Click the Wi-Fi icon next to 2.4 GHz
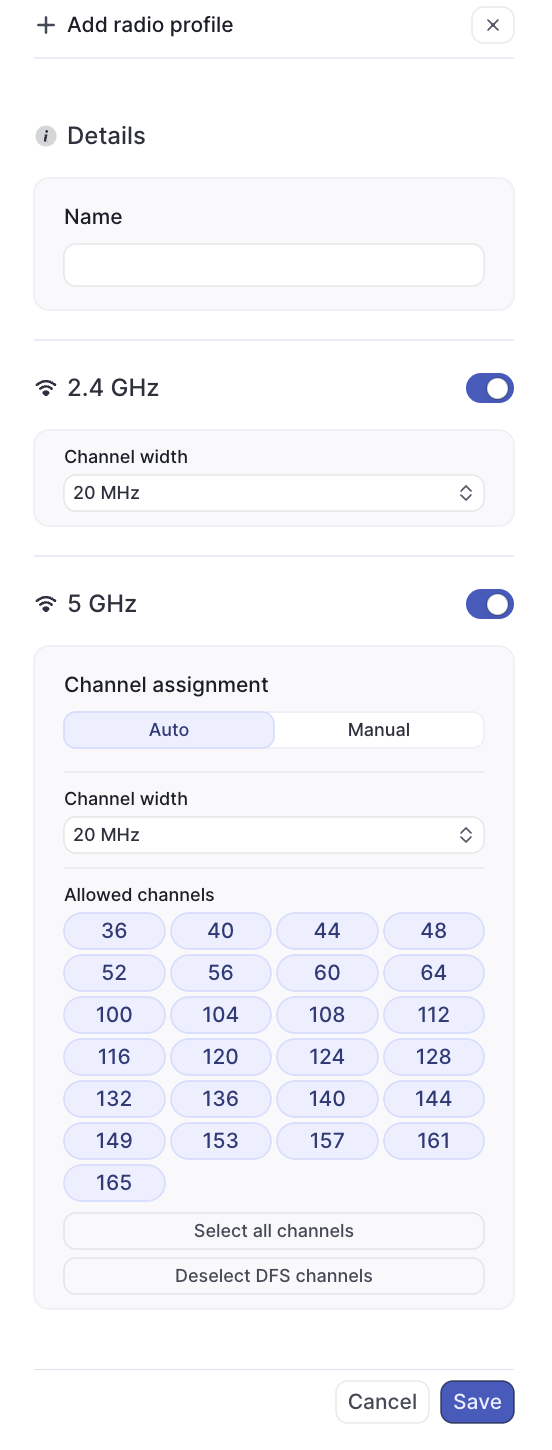The width and height of the screenshot is (552, 1450). click(x=45, y=388)
